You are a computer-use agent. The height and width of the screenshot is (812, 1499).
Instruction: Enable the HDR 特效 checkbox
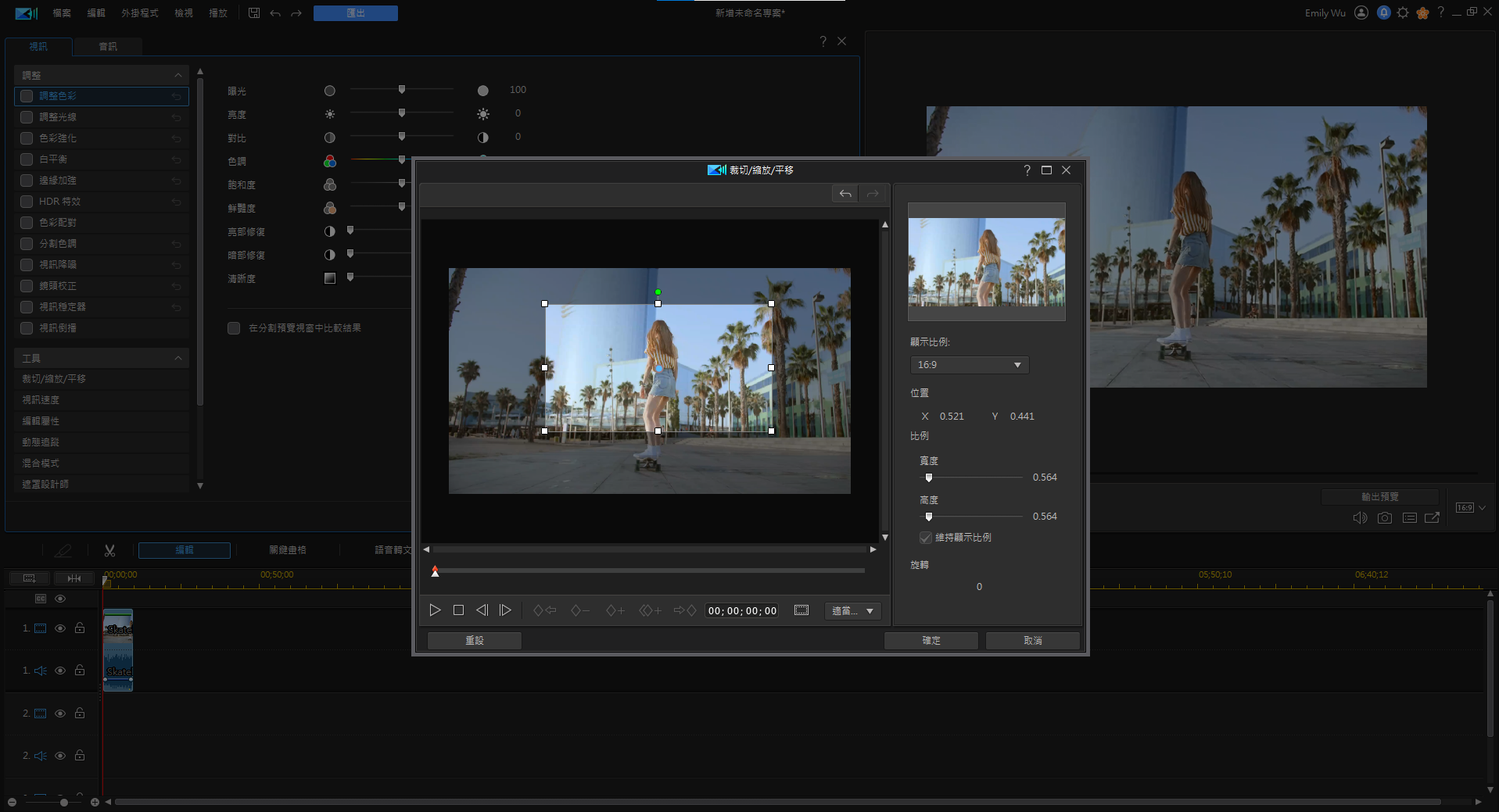pos(27,202)
